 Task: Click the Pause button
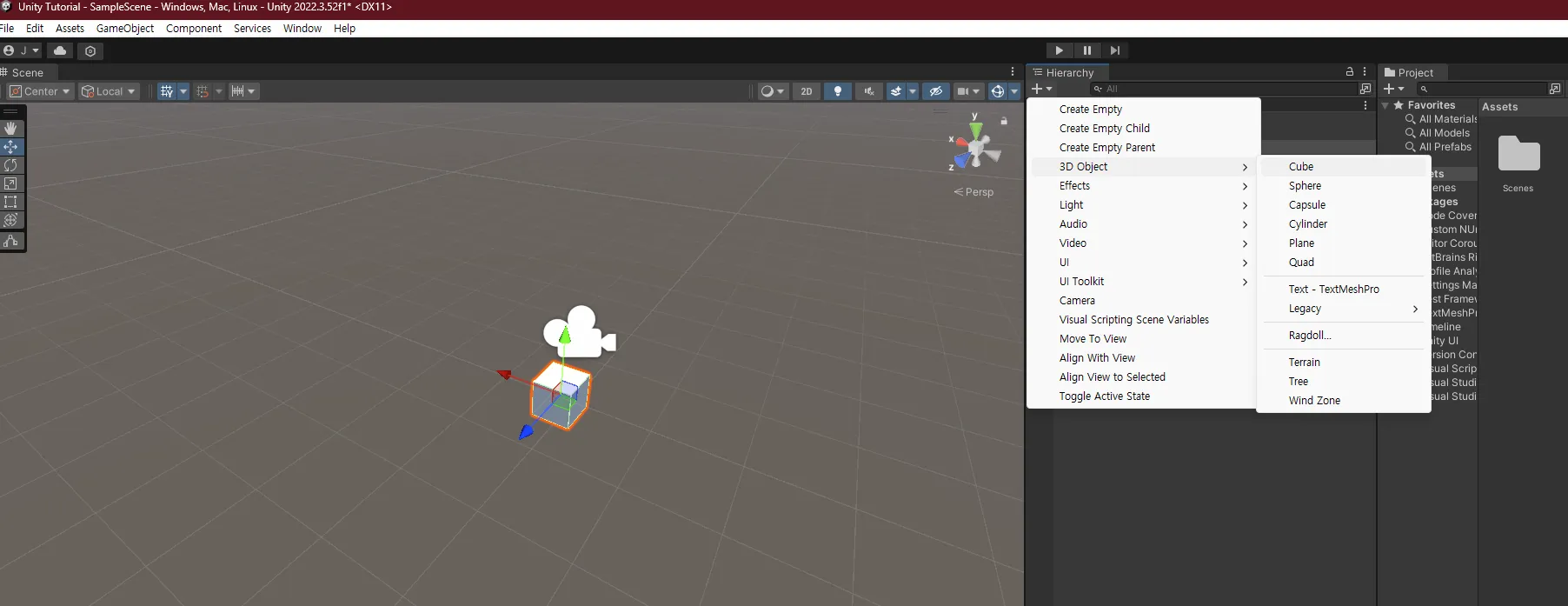click(1087, 50)
